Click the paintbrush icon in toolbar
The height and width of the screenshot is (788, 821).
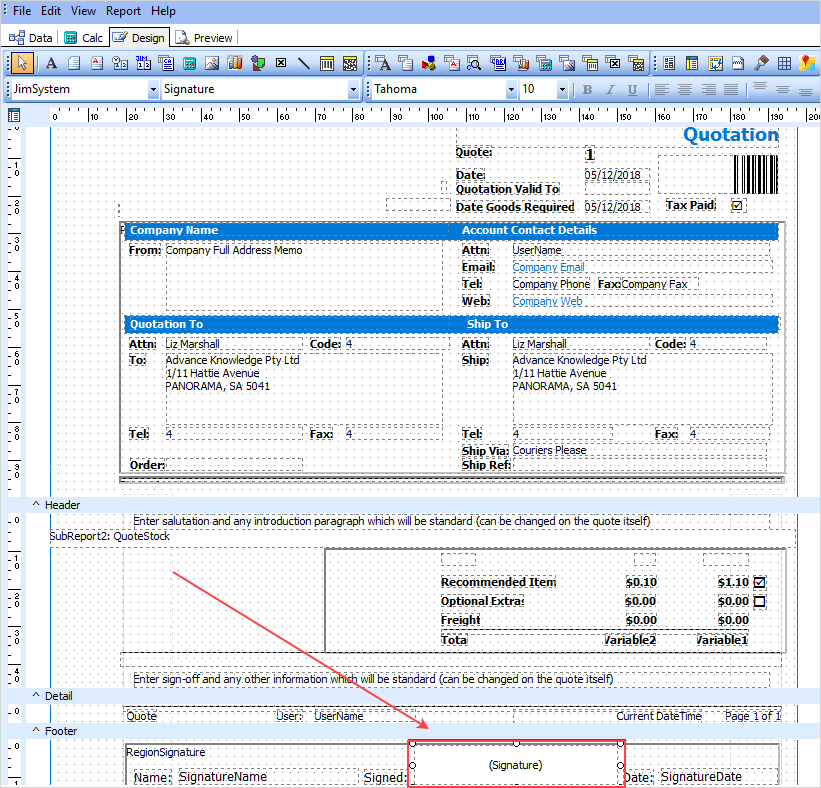click(x=762, y=63)
